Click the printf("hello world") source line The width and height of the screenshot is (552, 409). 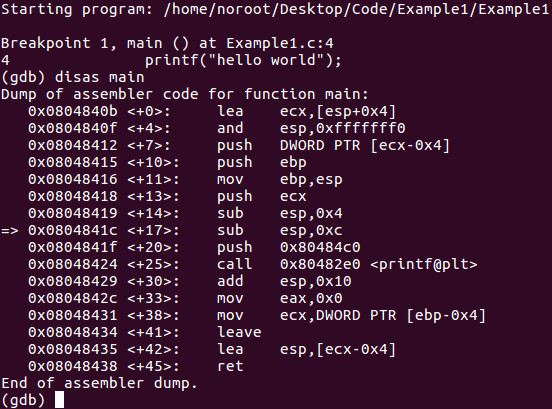coord(243,60)
